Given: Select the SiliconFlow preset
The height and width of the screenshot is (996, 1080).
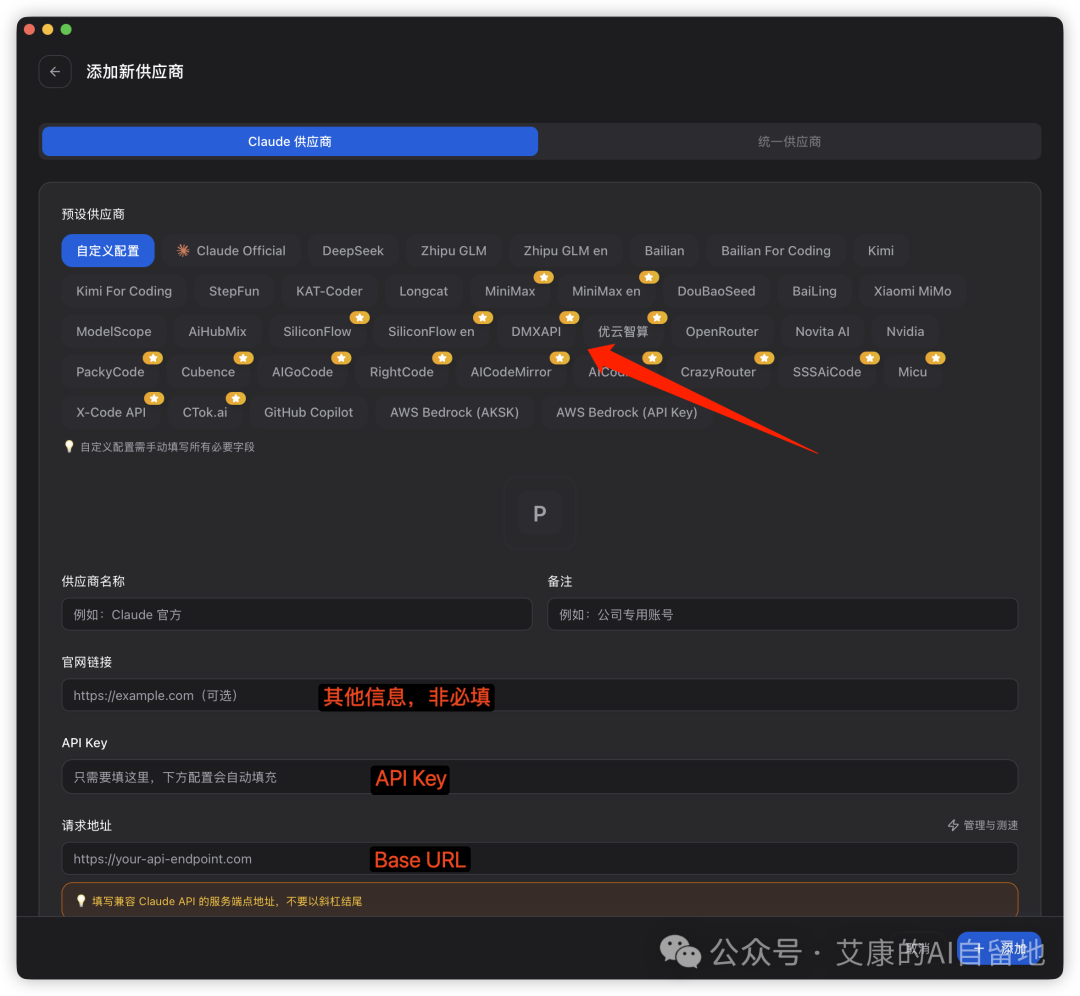Looking at the screenshot, I should (318, 332).
